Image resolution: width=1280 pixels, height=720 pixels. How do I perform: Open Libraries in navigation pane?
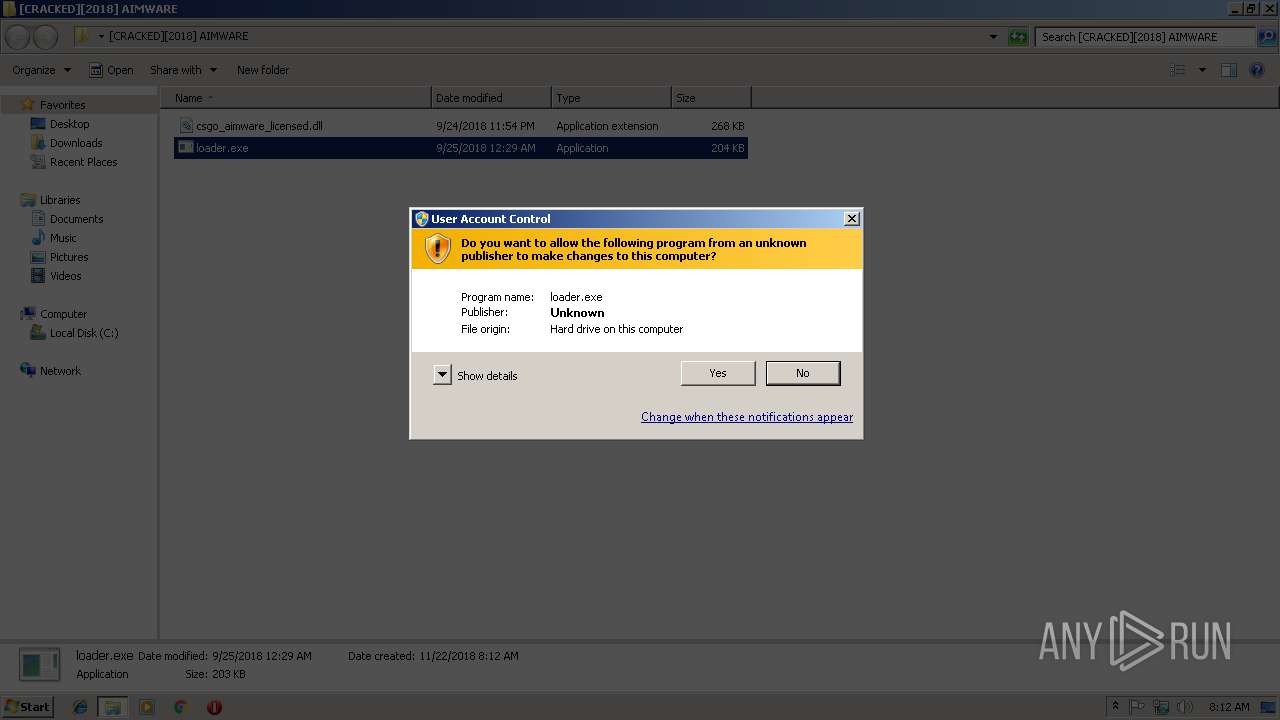tap(60, 200)
